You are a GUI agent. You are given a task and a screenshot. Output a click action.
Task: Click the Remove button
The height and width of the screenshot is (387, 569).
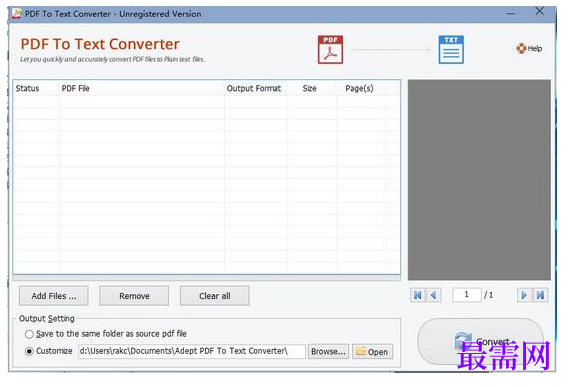(x=134, y=296)
